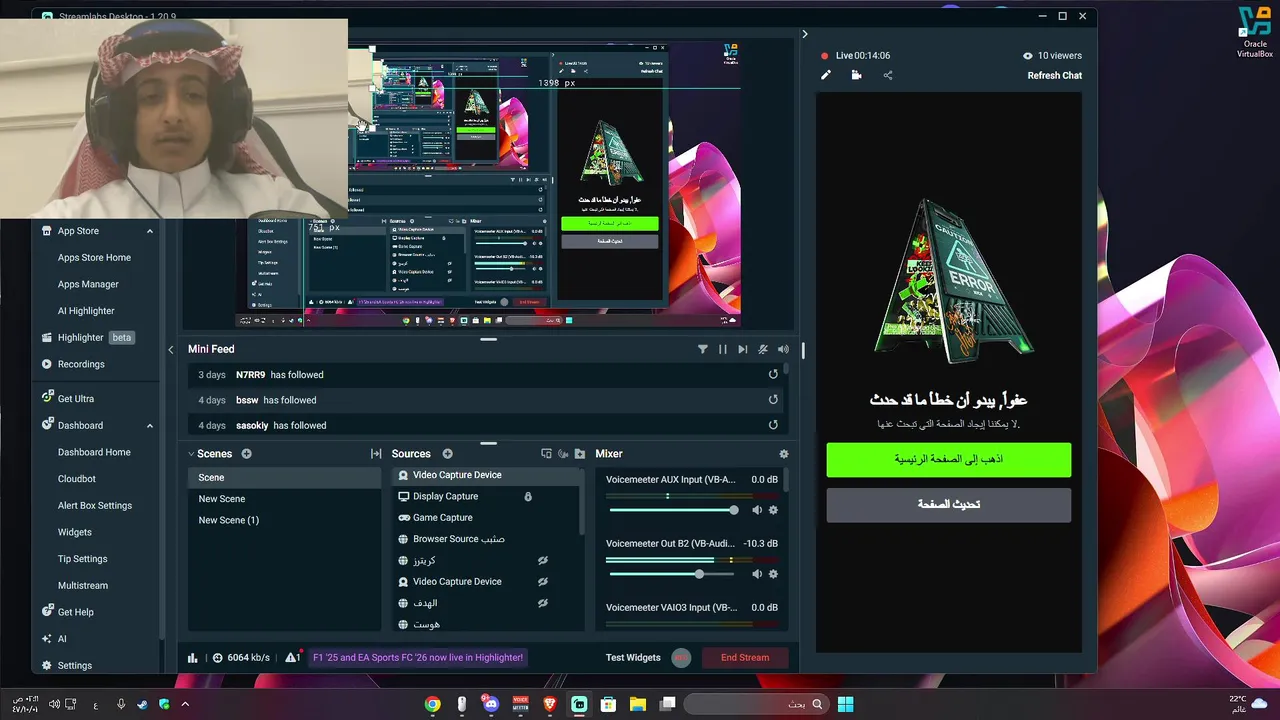Open Google Chrome from the taskbar
1280x720 pixels.
click(x=432, y=704)
